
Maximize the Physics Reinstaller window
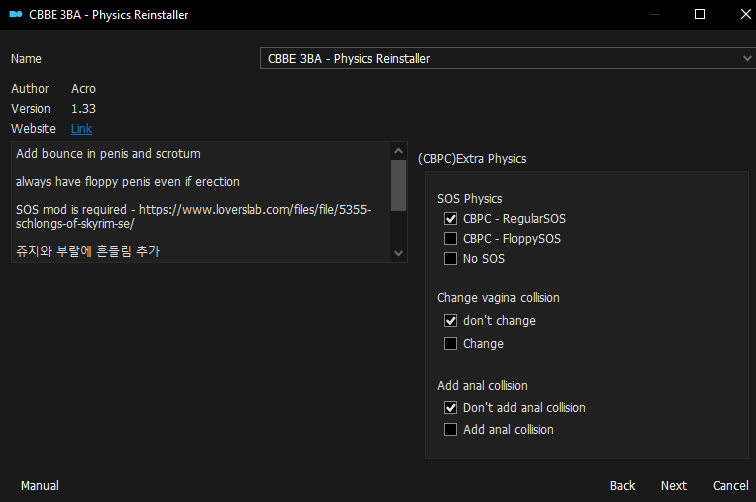click(x=700, y=14)
